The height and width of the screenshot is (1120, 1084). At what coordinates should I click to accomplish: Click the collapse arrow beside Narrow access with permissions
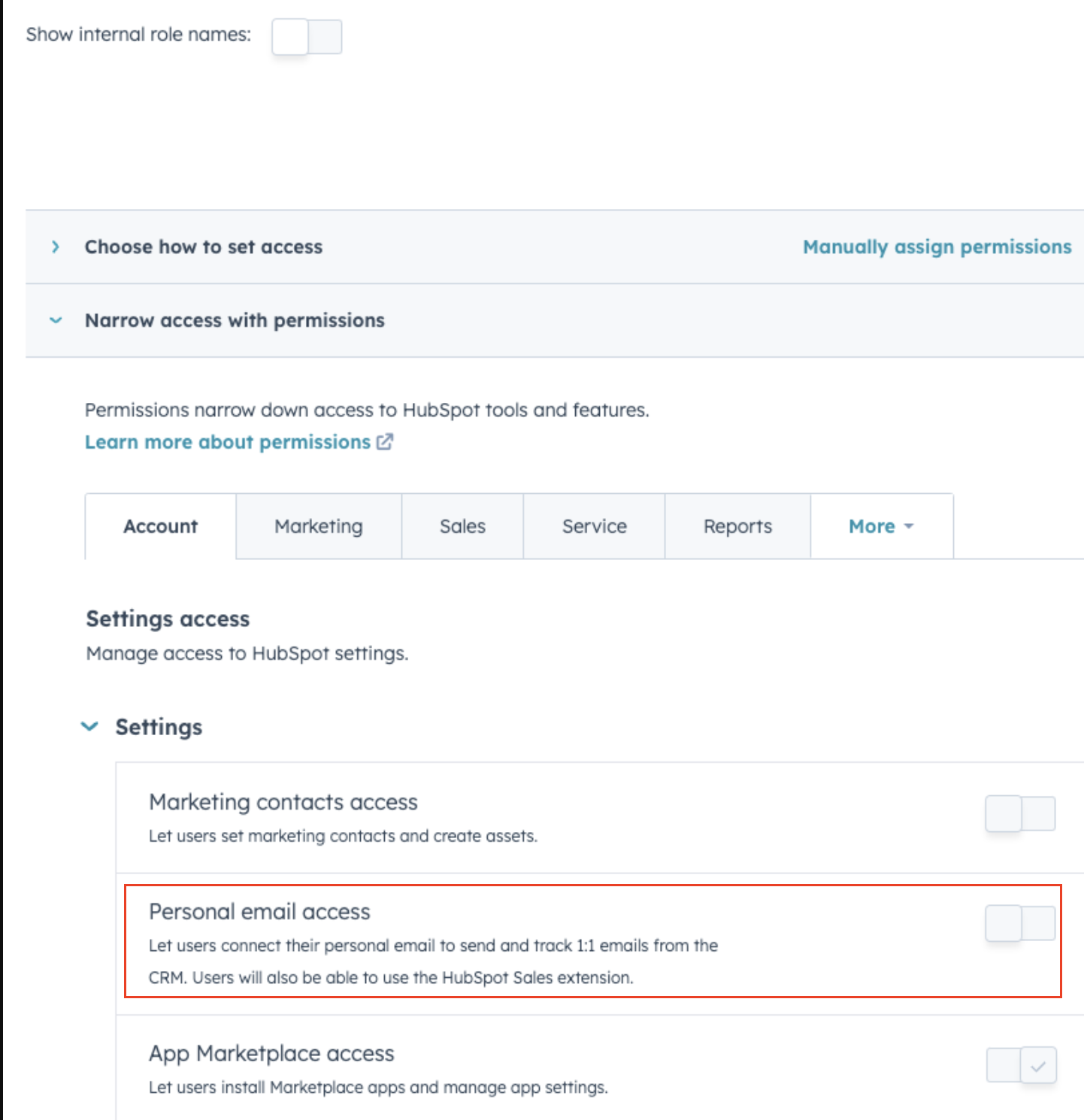56,320
